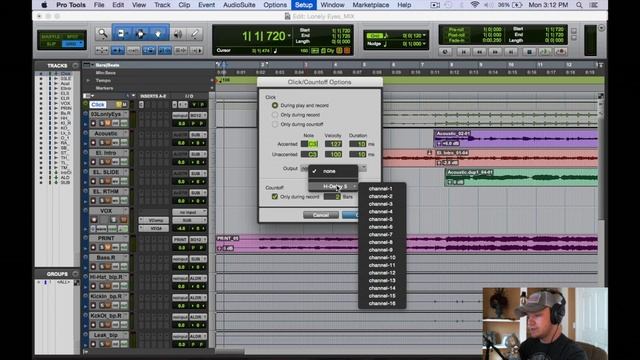Toggle mute on the EL. SLIDE track
640x360 pixels.
pyautogui.click(x=108, y=181)
